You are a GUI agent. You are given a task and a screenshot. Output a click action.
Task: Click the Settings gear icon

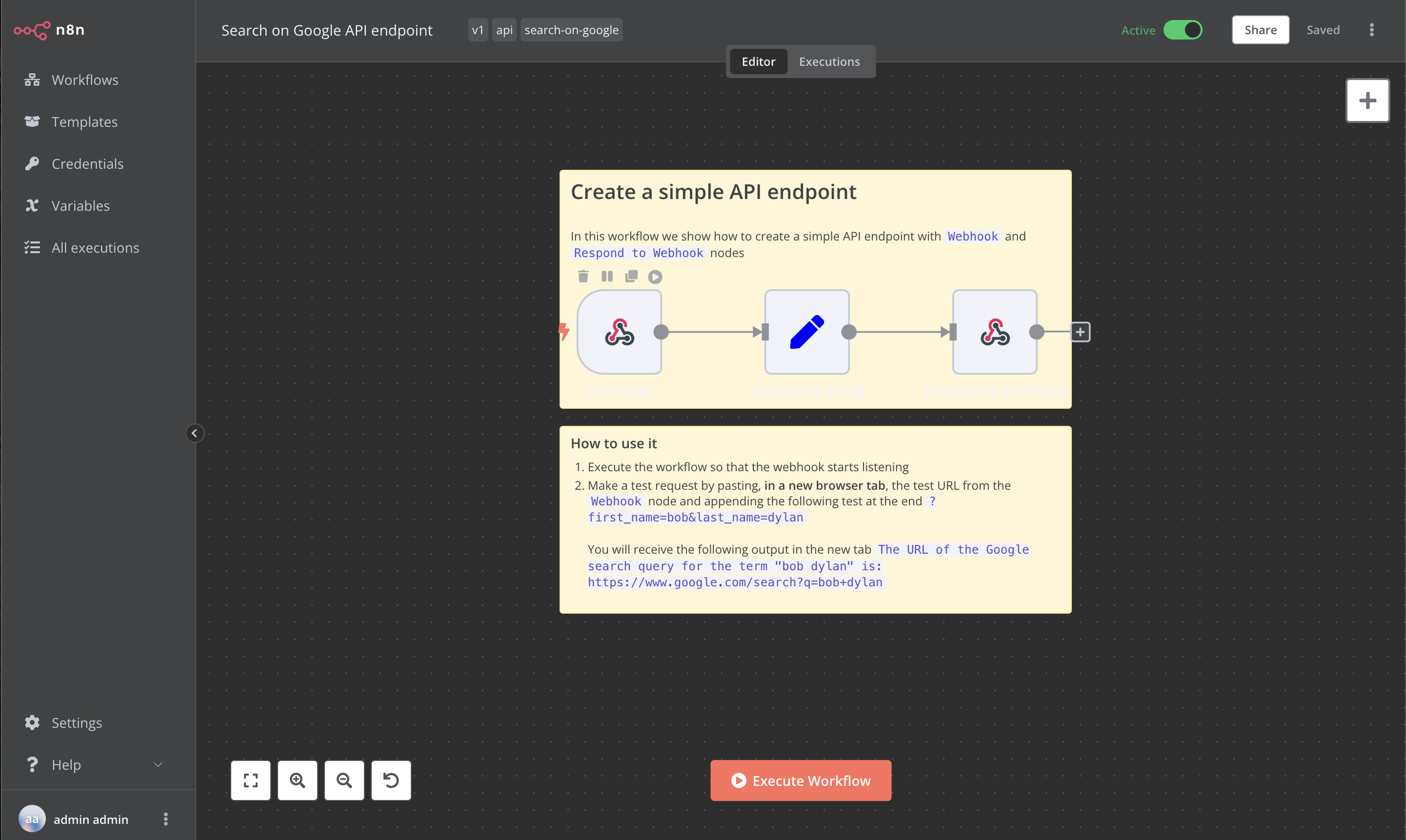pyautogui.click(x=32, y=723)
